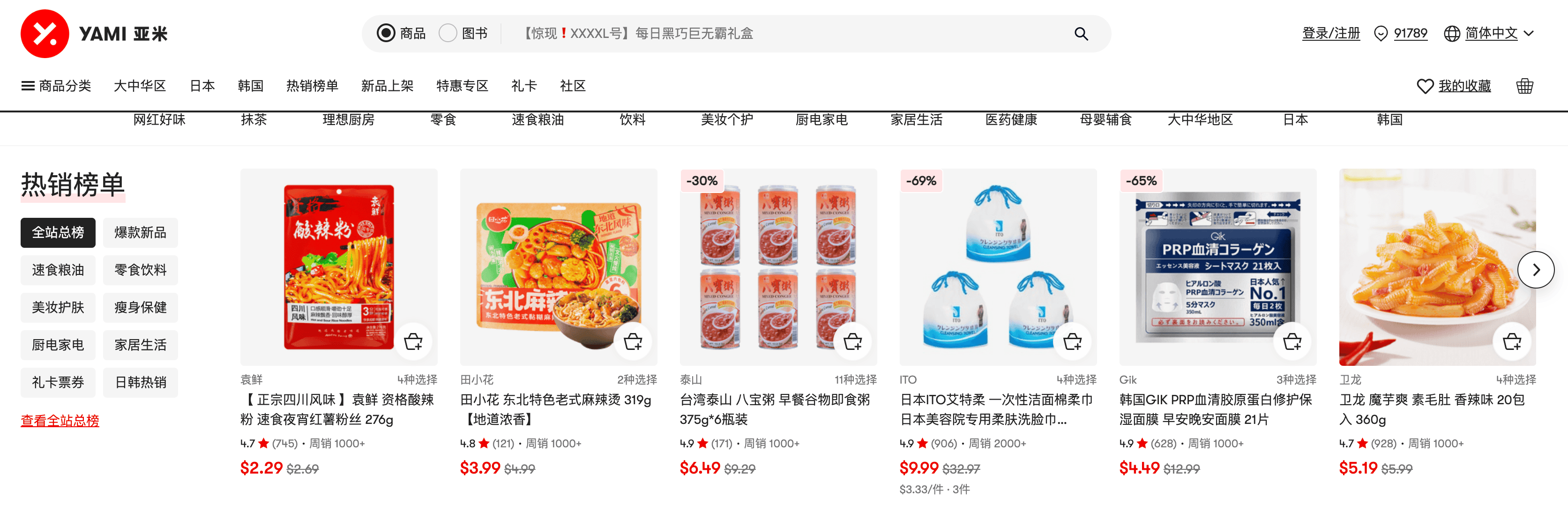Image resolution: width=1568 pixels, height=519 pixels.
Task: Select the 商品 radio button
Action: (x=386, y=33)
